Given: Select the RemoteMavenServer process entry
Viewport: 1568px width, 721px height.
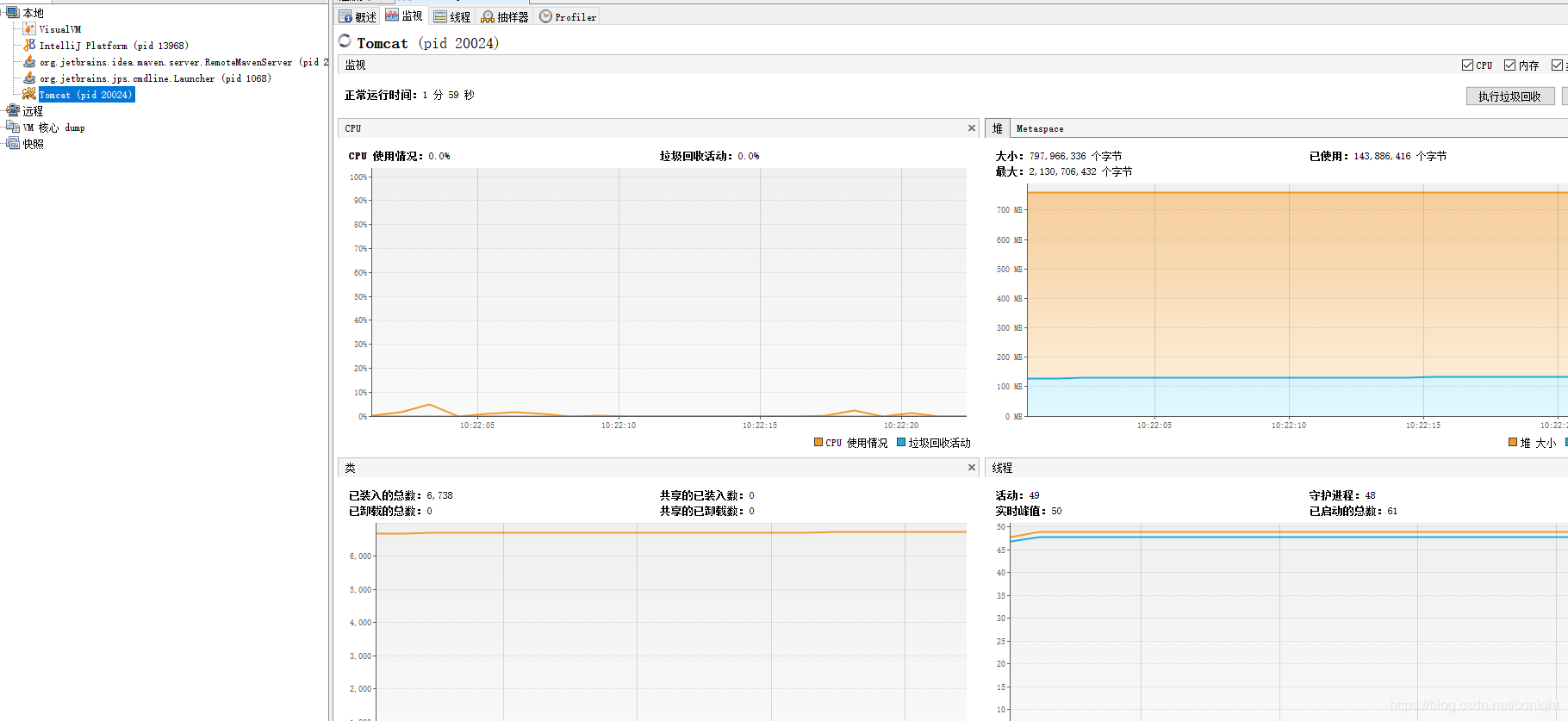Looking at the screenshot, I should point(184,62).
